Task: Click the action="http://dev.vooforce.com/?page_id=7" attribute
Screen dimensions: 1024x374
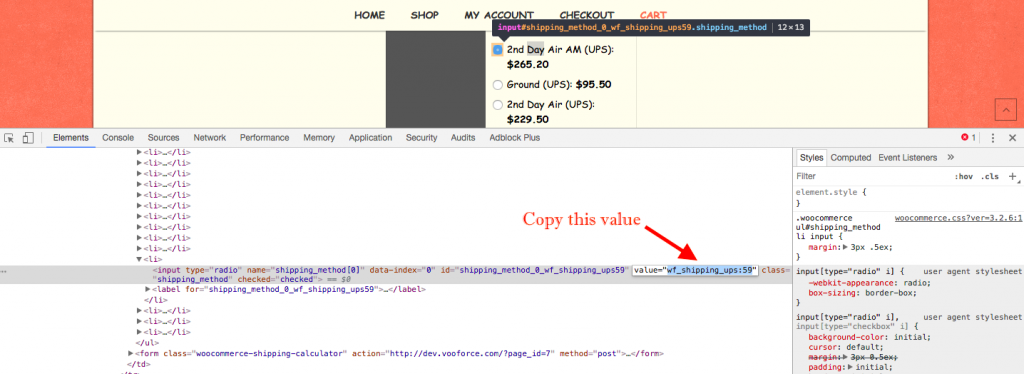Action: [453, 353]
